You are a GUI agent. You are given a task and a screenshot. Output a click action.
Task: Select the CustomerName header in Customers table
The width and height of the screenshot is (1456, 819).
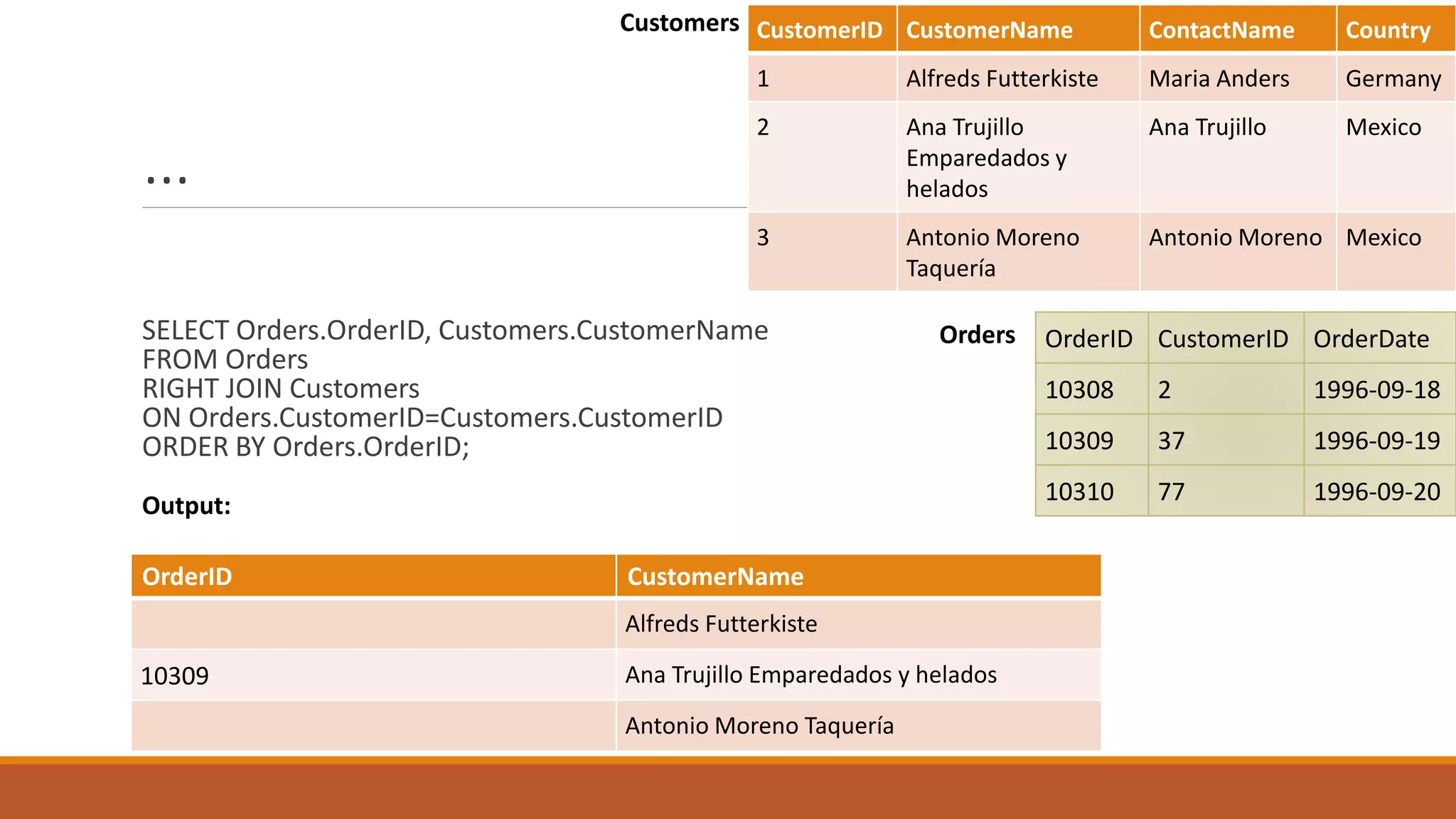click(x=1018, y=29)
